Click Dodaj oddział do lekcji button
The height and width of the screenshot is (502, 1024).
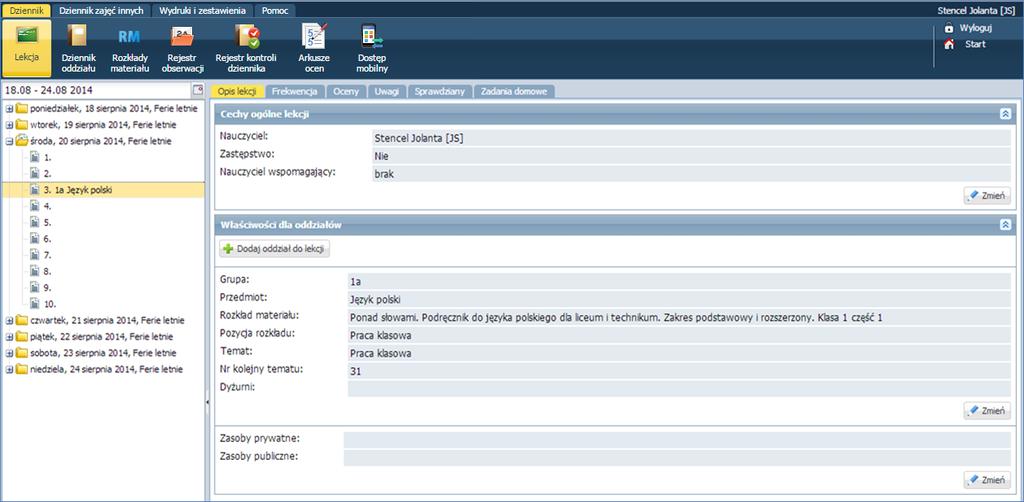275,249
